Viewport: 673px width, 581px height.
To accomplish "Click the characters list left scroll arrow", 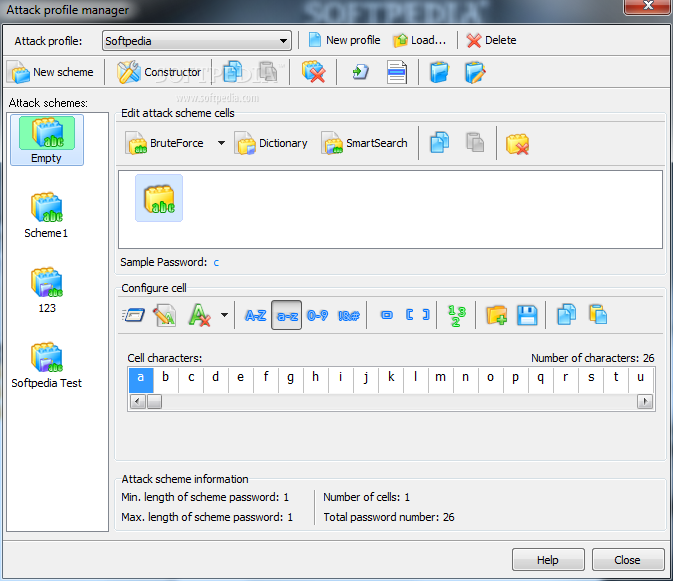I will point(137,402).
